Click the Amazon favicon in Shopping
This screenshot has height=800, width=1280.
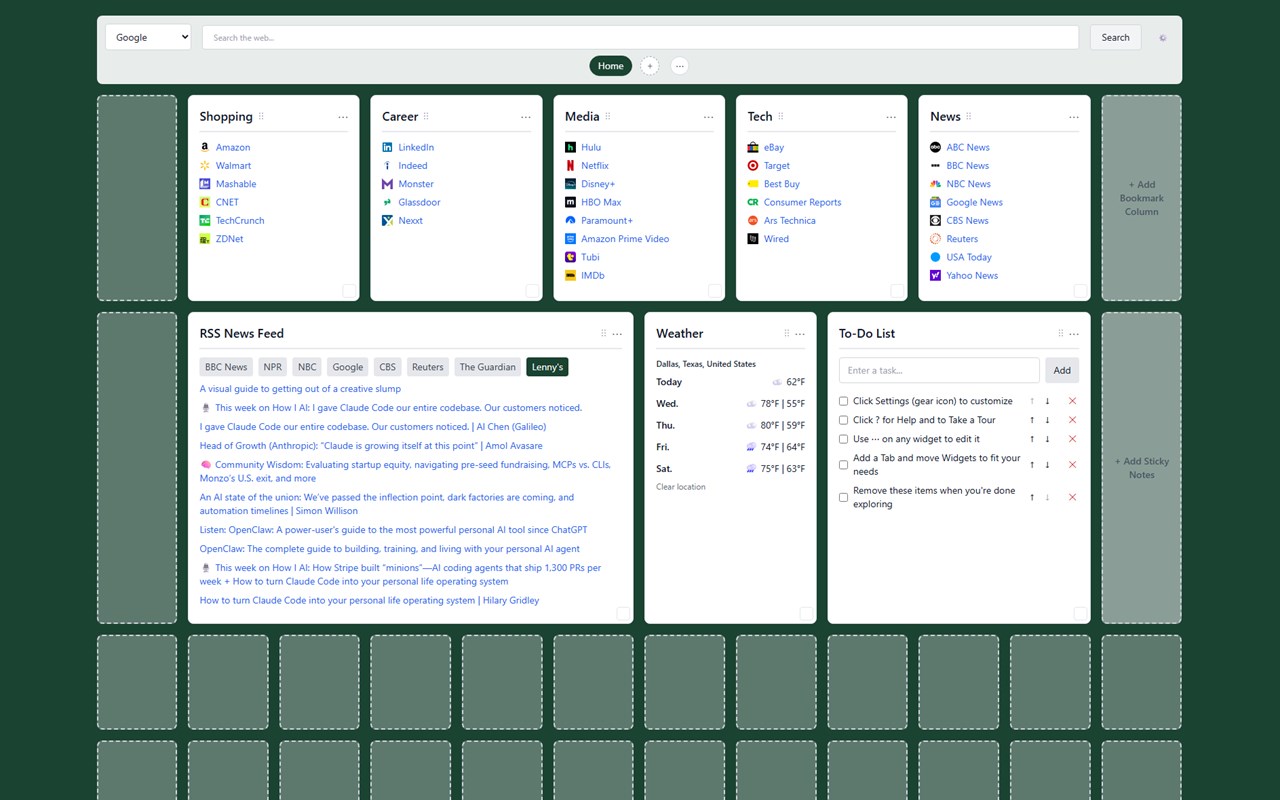[205, 147]
